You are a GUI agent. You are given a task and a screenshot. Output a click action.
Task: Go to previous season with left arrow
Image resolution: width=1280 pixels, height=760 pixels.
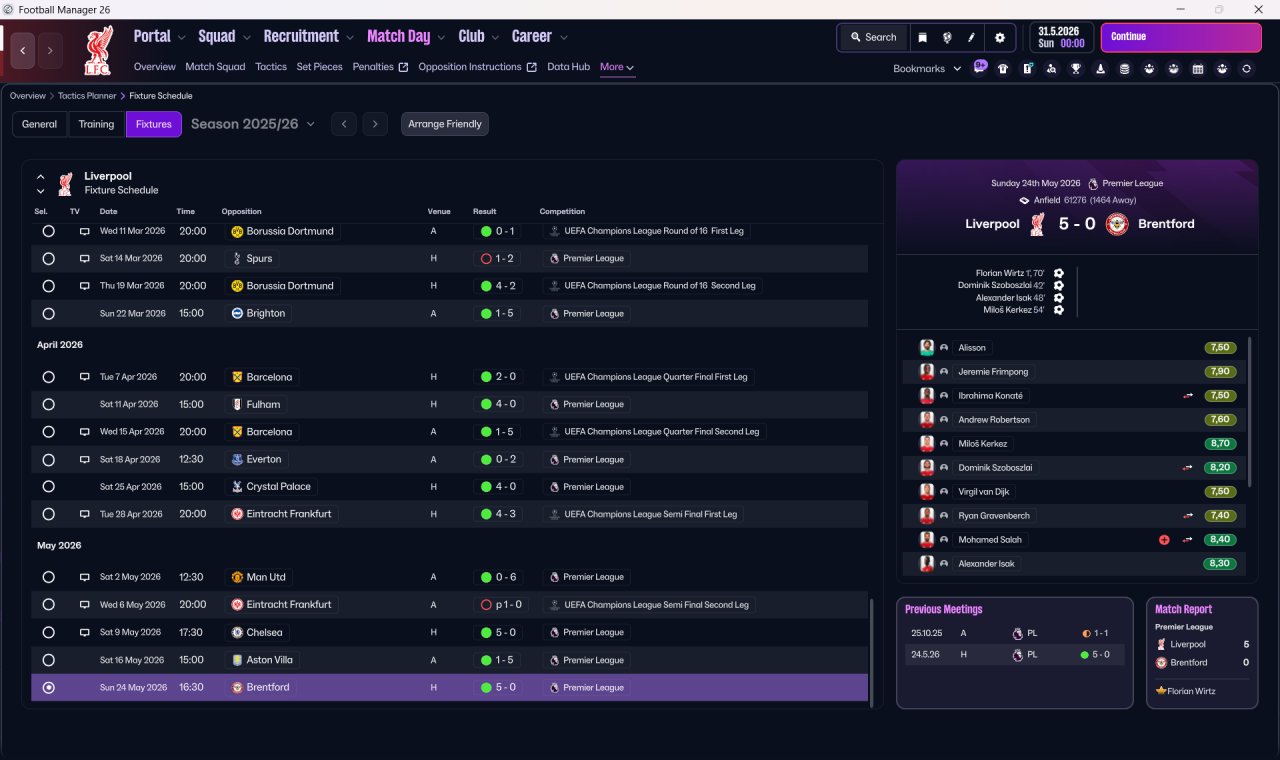tap(344, 124)
